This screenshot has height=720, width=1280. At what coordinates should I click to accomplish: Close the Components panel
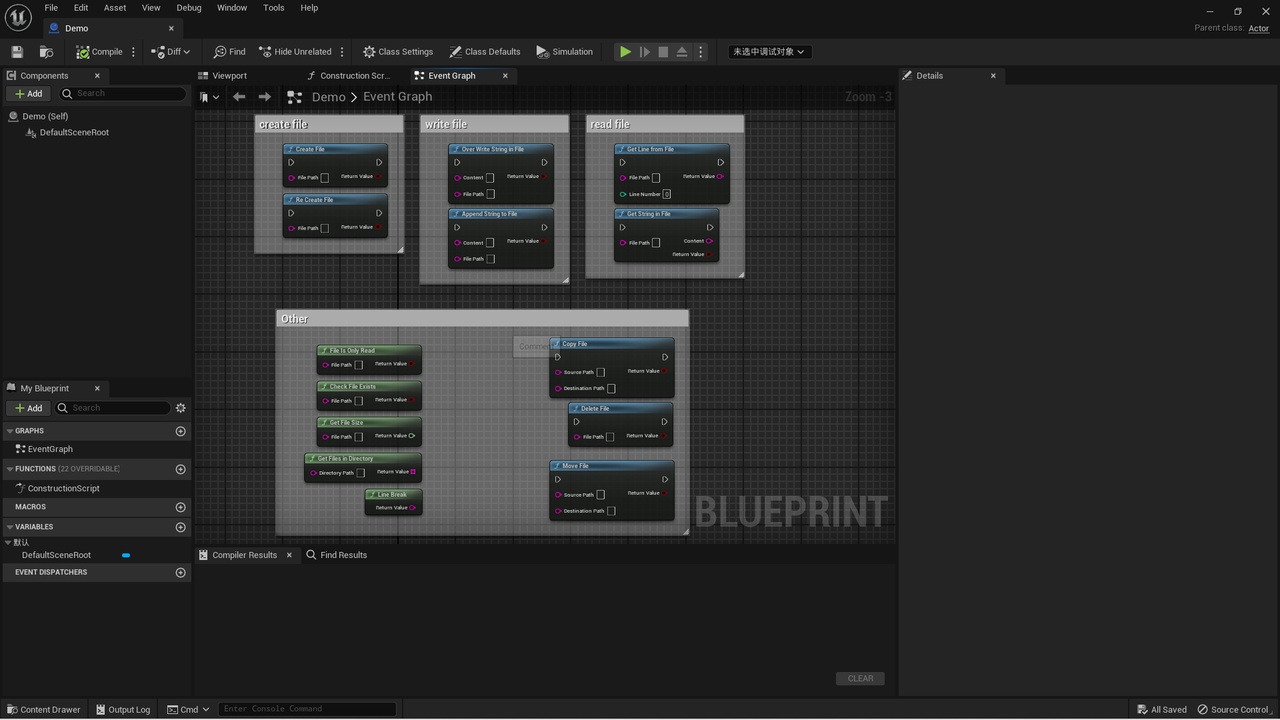[x=97, y=76]
